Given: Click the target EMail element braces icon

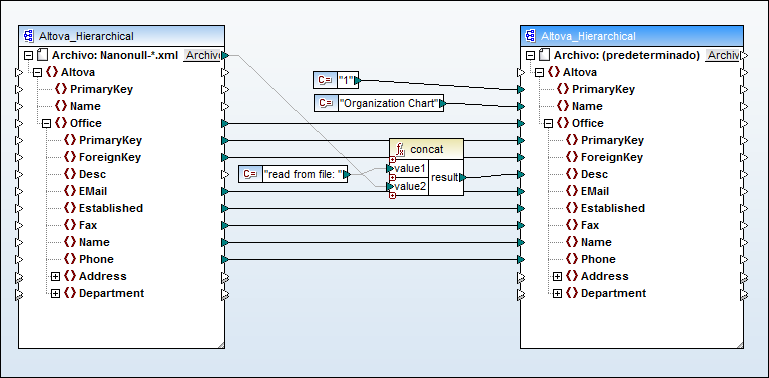Looking at the screenshot, I should [572, 191].
